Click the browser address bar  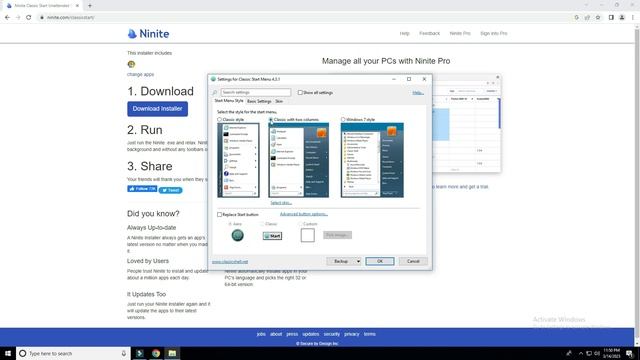306,18
